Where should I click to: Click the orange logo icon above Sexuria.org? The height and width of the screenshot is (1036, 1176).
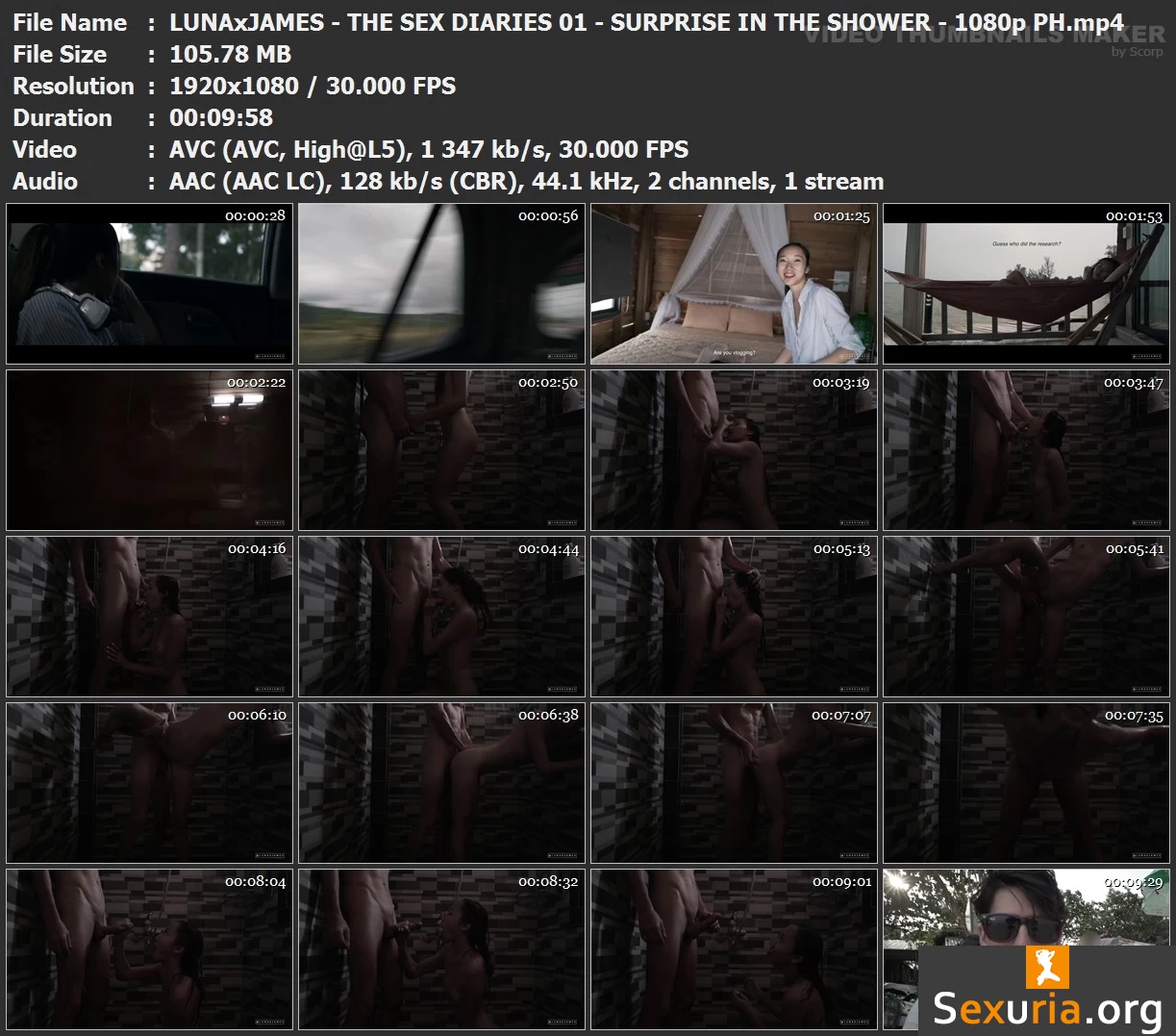point(1047,967)
